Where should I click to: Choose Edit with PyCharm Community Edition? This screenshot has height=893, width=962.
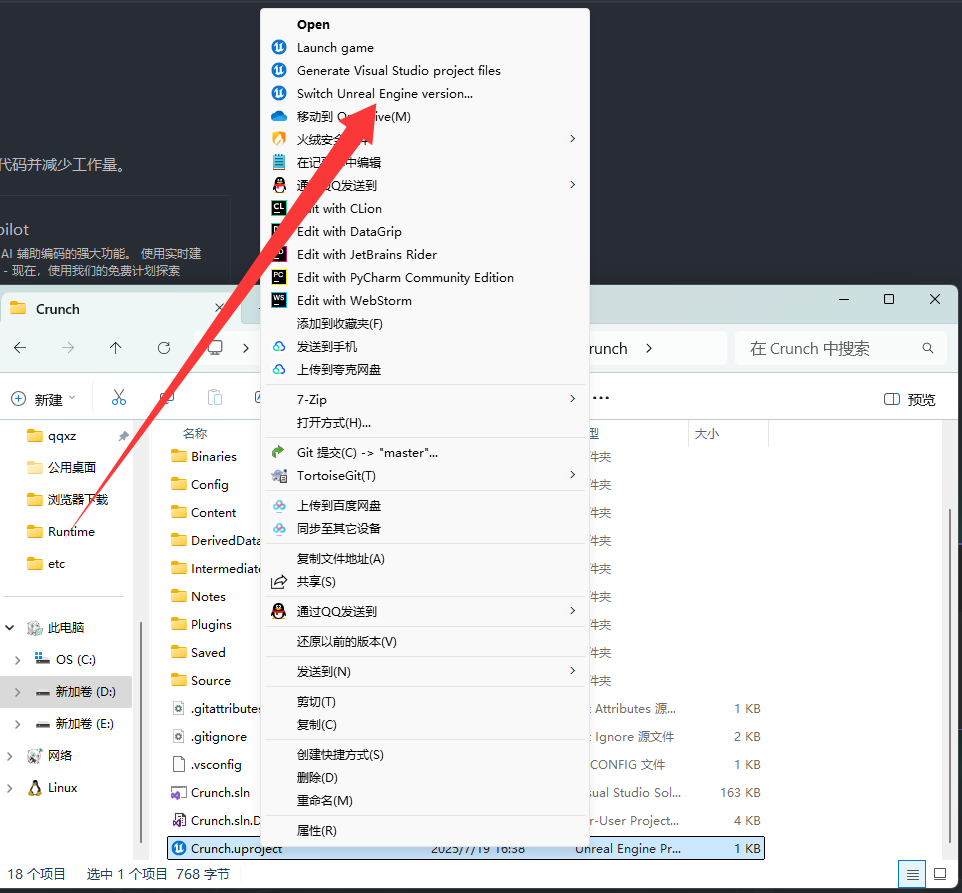pos(405,278)
